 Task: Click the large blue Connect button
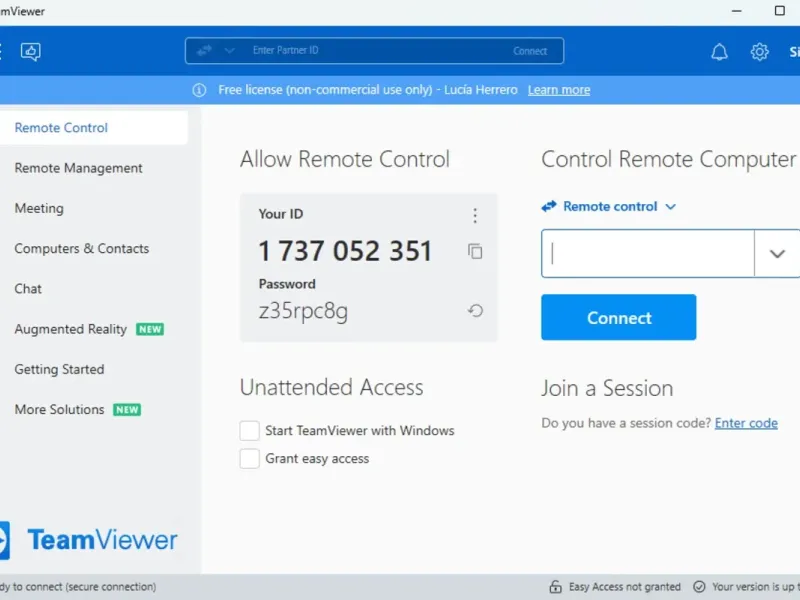(618, 317)
